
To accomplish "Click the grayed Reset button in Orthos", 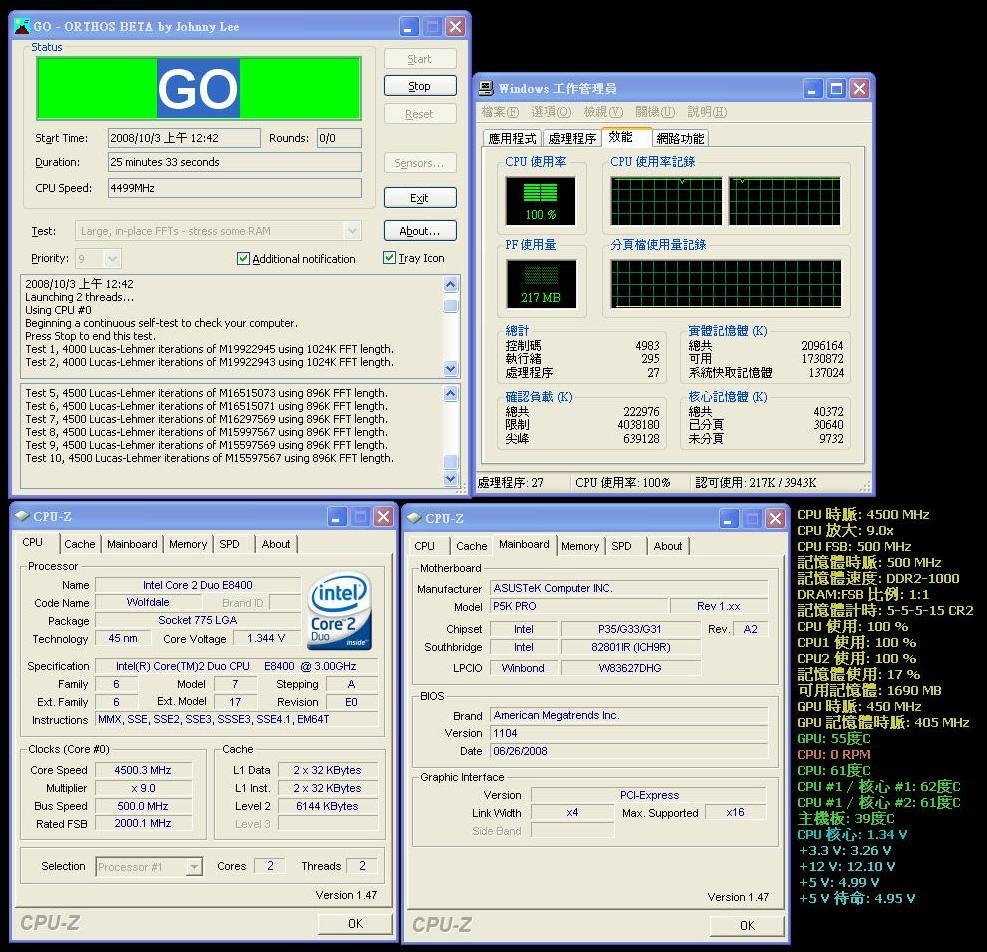I will point(420,114).
